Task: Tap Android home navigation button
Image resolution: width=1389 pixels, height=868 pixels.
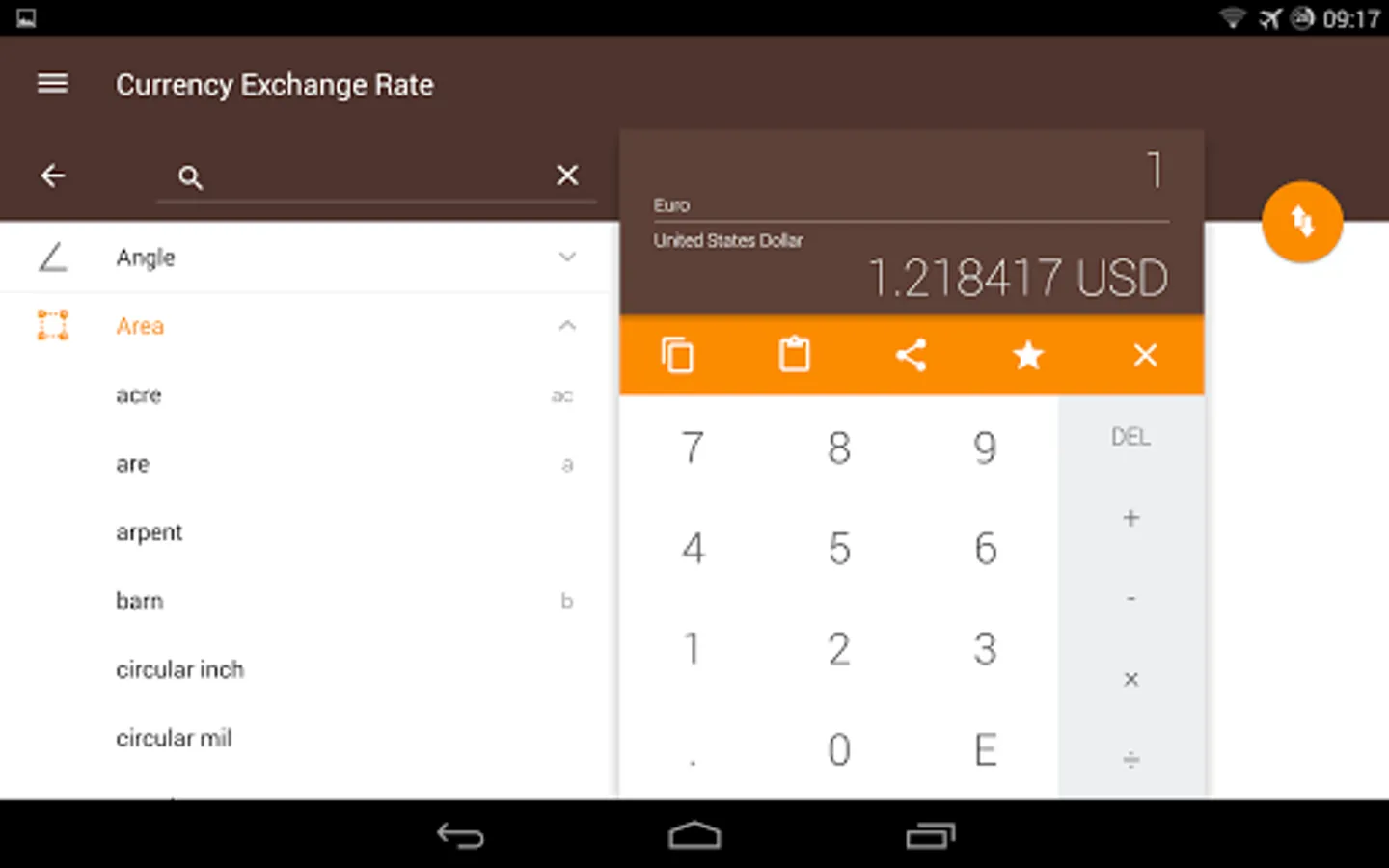Action: [x=694, y=835]
